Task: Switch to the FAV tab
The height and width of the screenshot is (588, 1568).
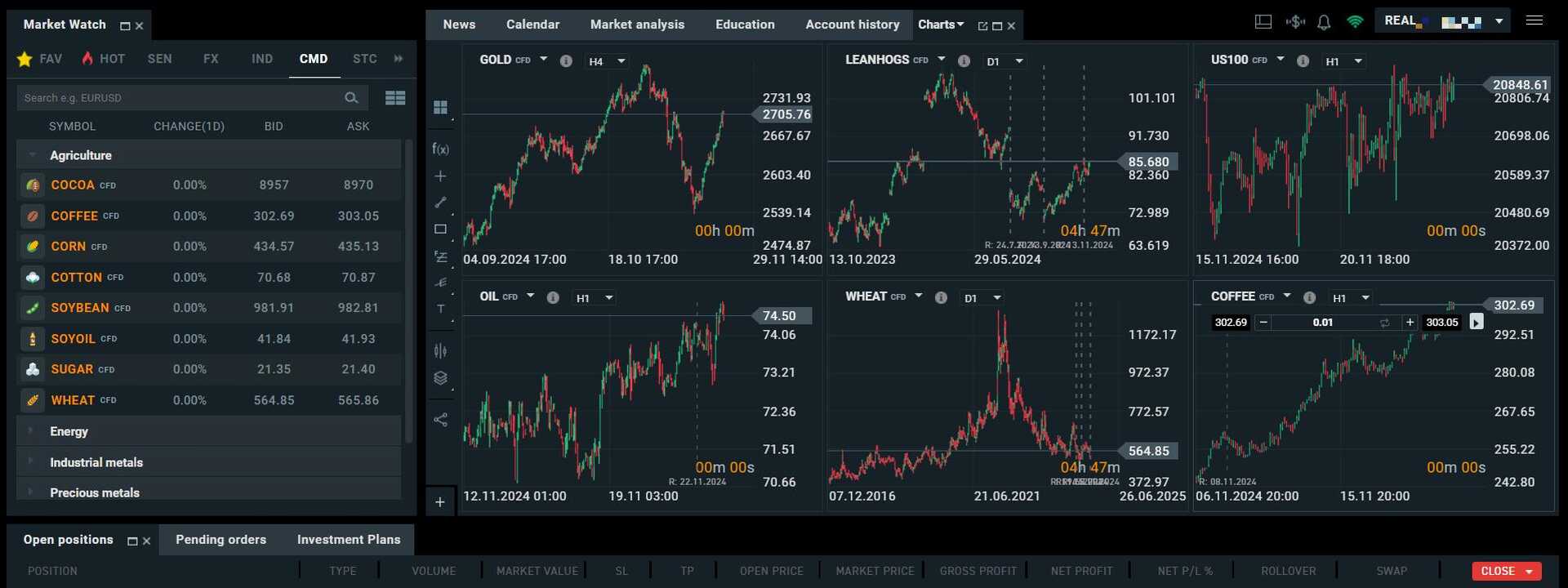Action: pyautogui.click(x=39, y=59)
